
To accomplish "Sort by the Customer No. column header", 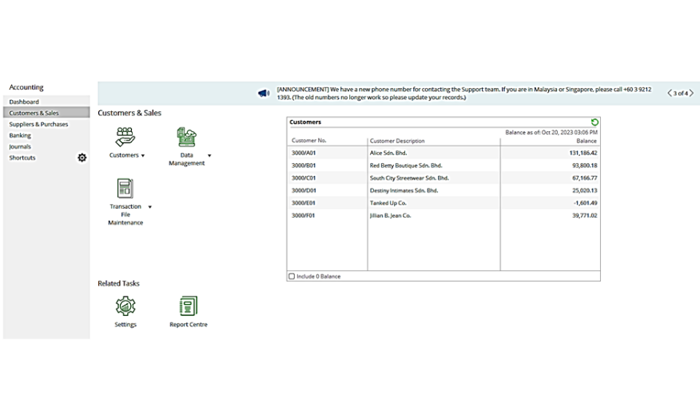I will pyautogui.click(x=309, y=141).
